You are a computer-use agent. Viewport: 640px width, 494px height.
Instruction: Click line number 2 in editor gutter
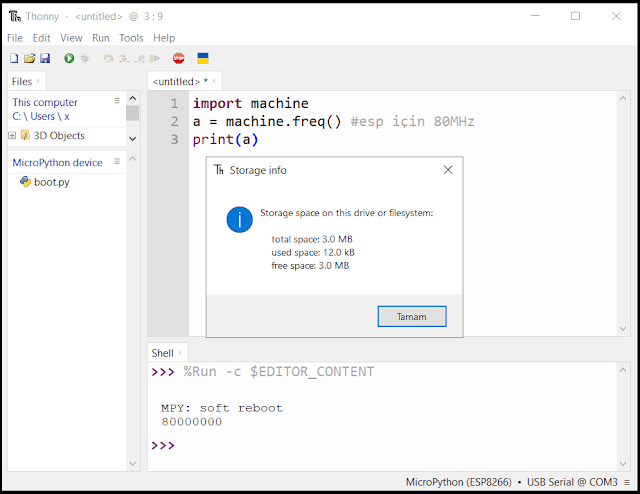(x=174, y=122)
